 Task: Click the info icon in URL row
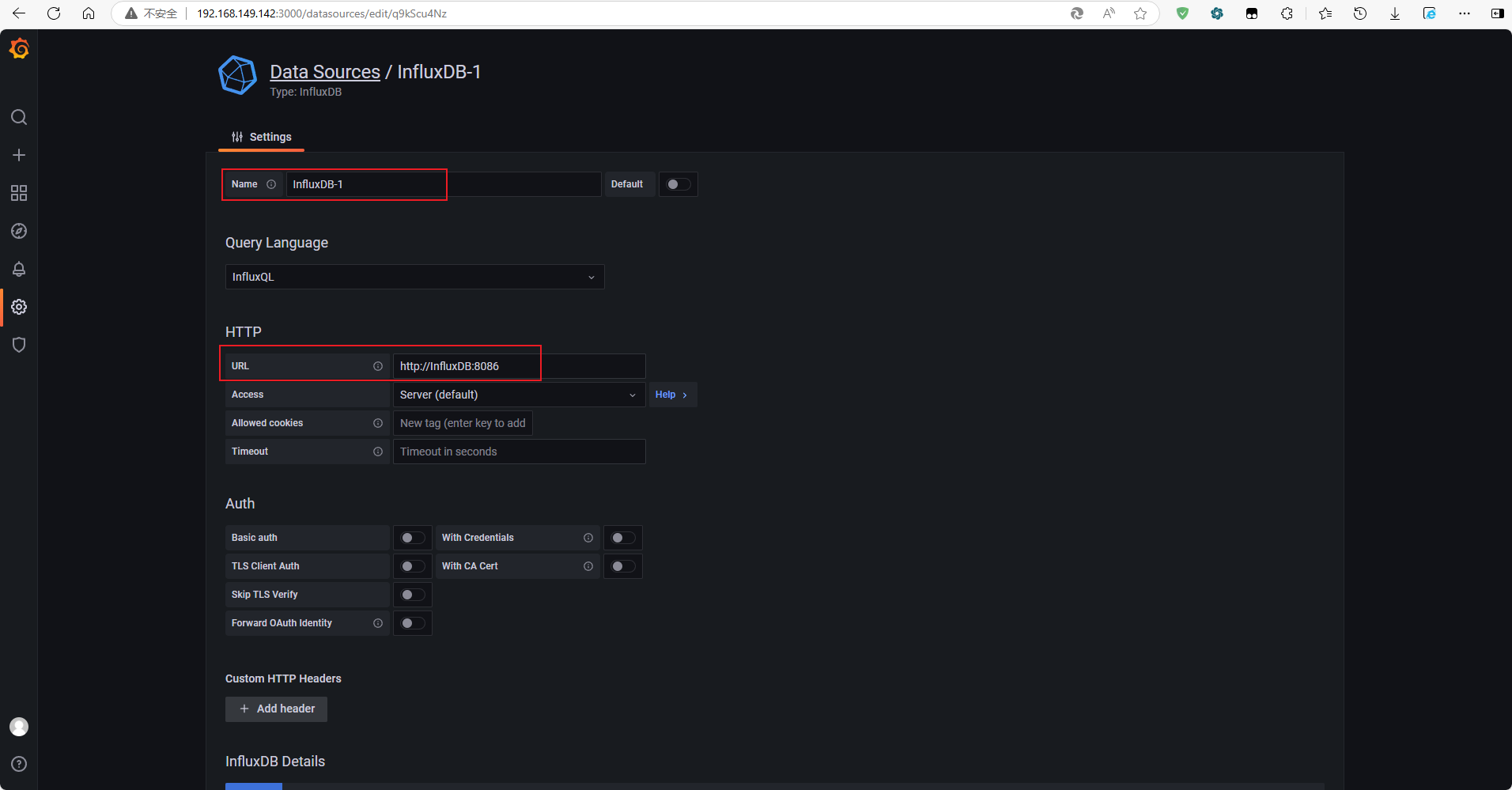tap(378, 366)
